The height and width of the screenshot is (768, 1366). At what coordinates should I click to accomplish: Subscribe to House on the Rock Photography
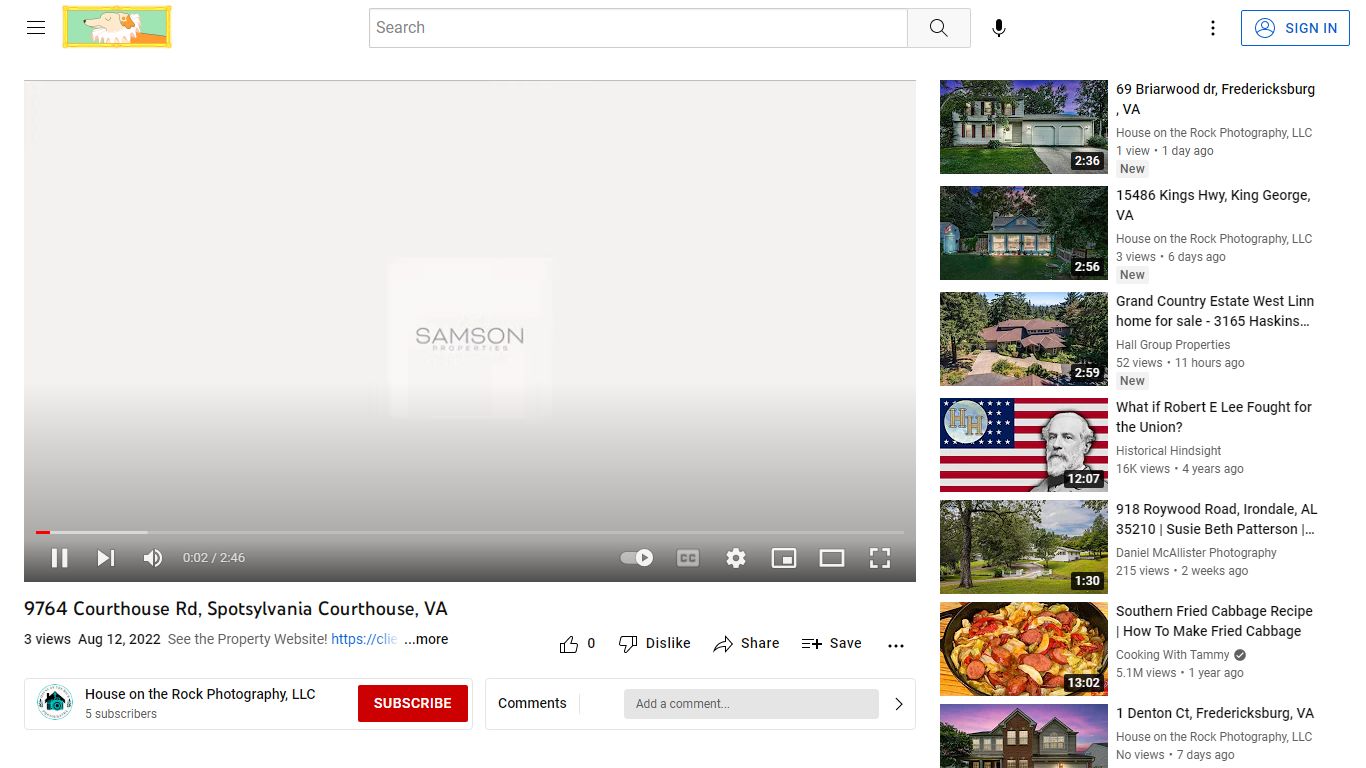tap(413, 703)
